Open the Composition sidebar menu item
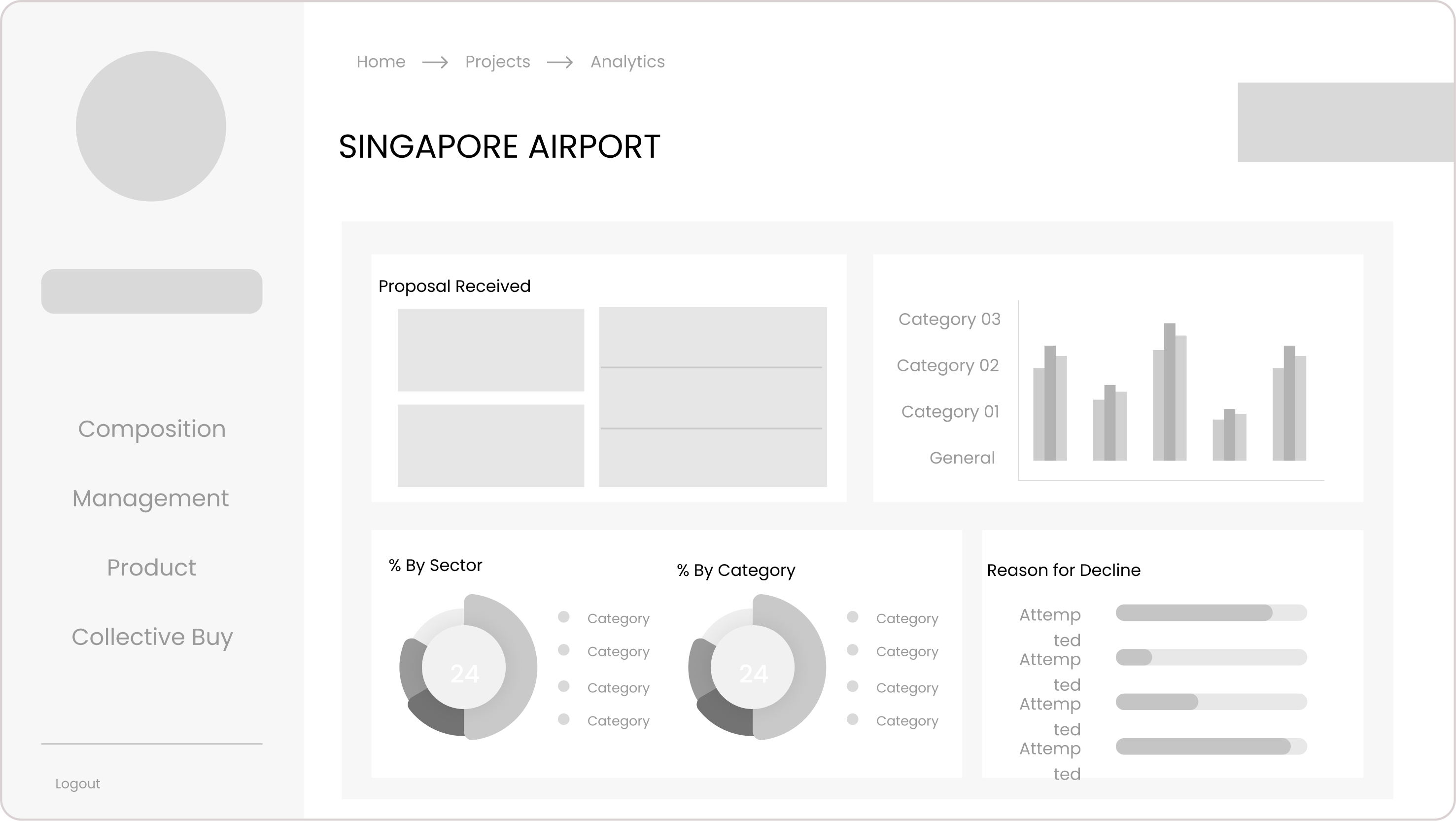1456x821 pixels. click(x=152, y=429)
